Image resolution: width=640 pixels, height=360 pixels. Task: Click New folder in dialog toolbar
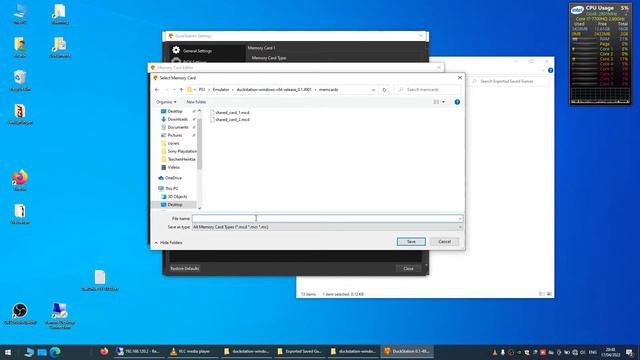point(196,102)
